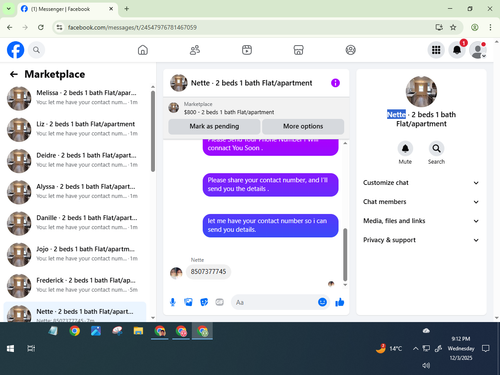Viewport: 500px width, 375px height.
Task: Open the Alyssa conversation
Action: 75,192
